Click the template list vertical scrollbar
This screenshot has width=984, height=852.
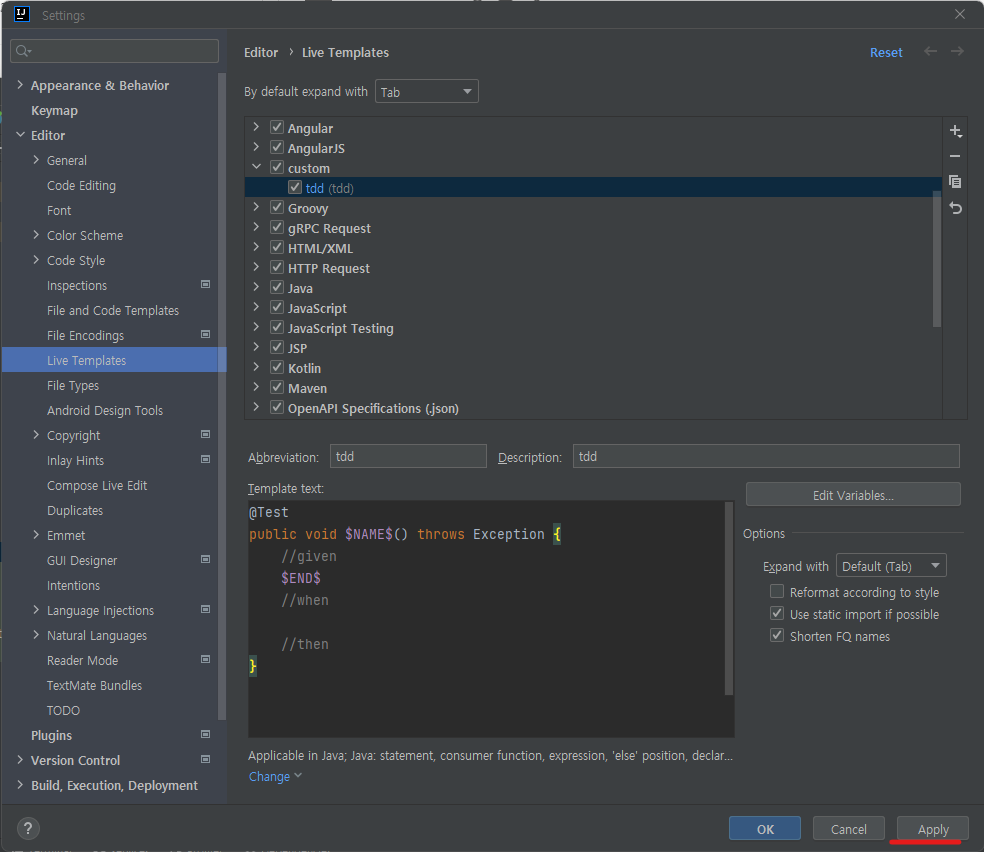[x=936, y=258]
